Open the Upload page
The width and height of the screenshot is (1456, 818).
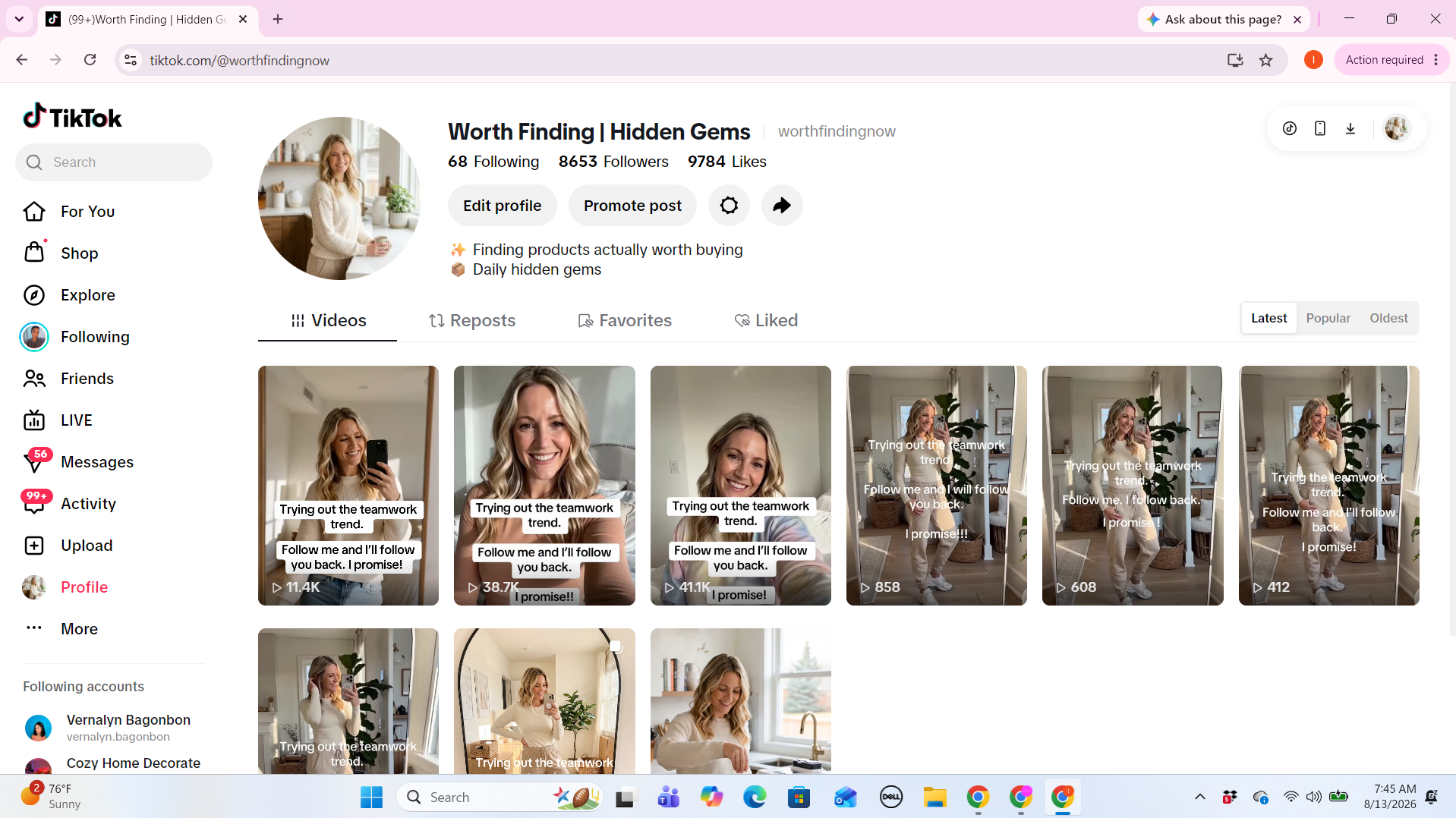coord(68,546)
